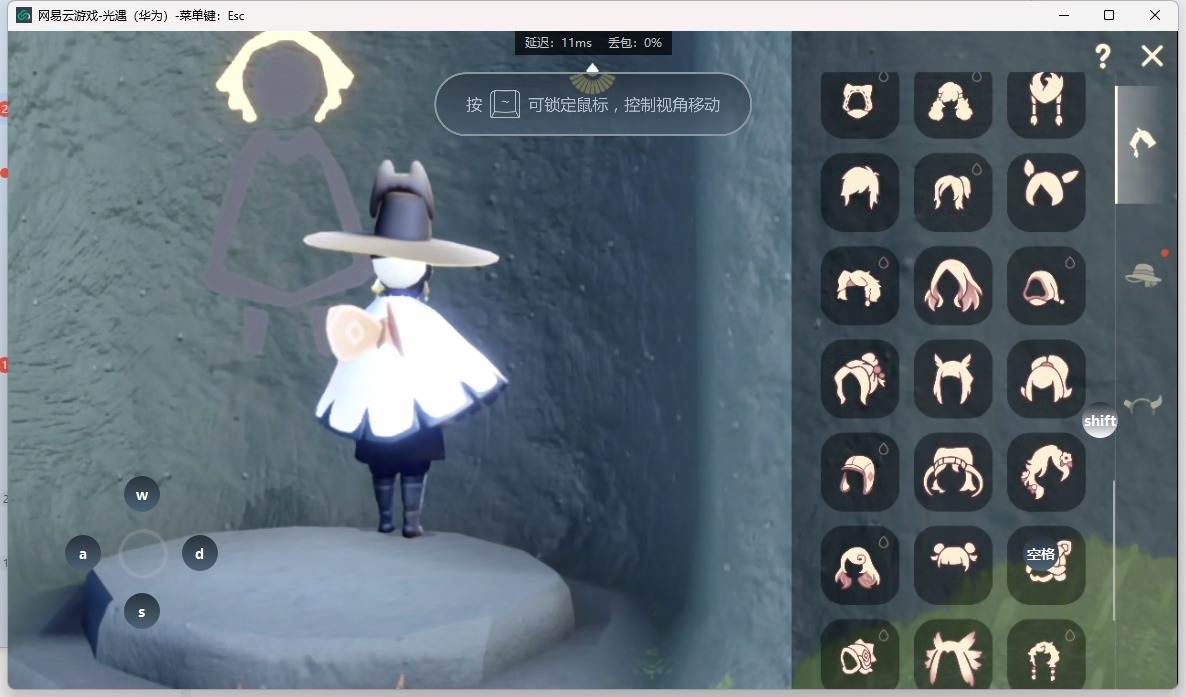Switch to the hair category tab
Viewport: 1186px width, 697px height.
[x=1142, y=142]
